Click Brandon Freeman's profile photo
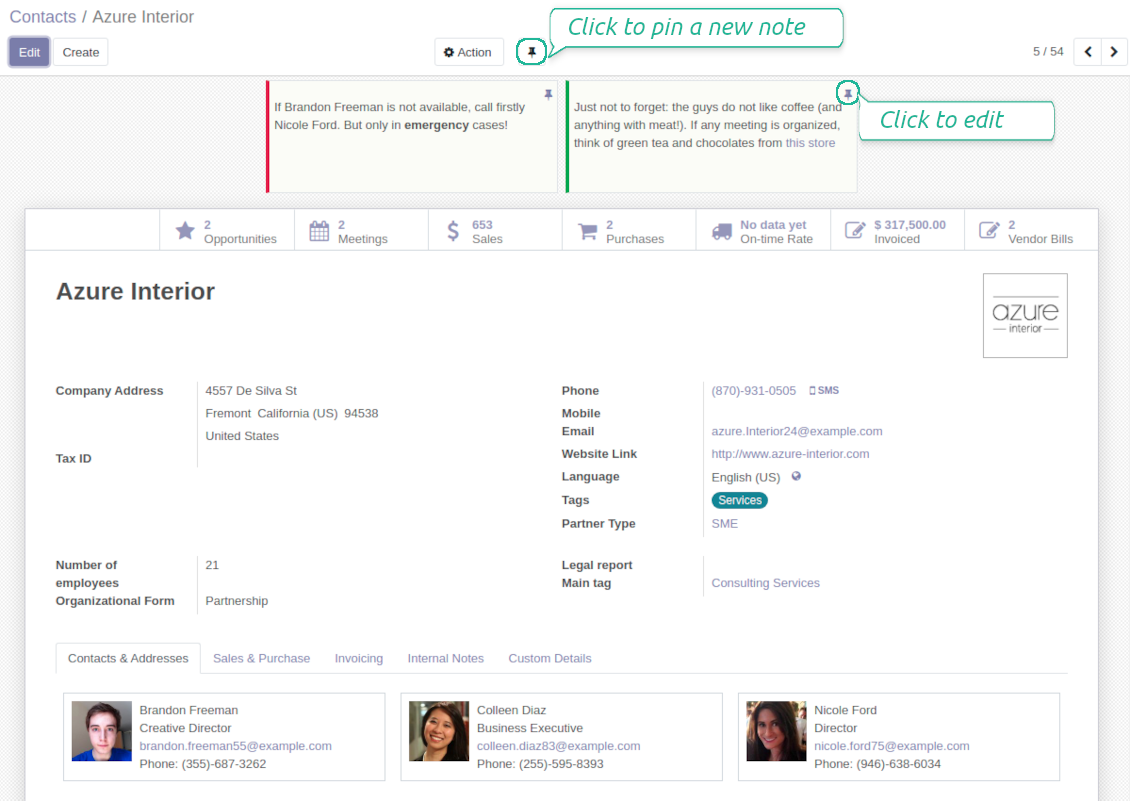This screenshot has width=1130, height=801. coord(102,731)
